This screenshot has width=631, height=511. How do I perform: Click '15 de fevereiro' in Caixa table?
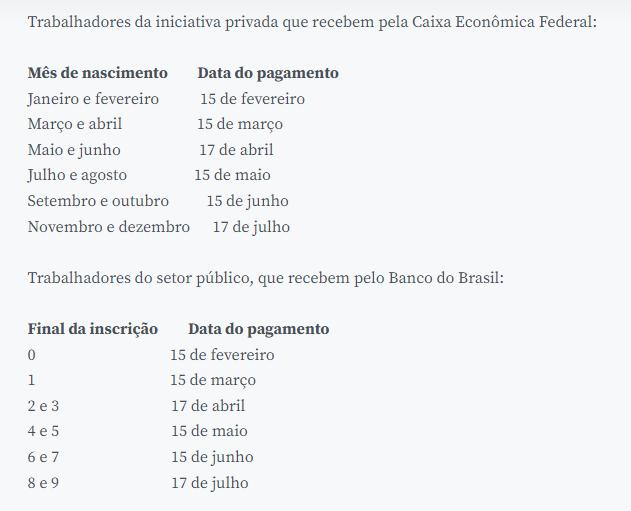[x=252, y=99]
